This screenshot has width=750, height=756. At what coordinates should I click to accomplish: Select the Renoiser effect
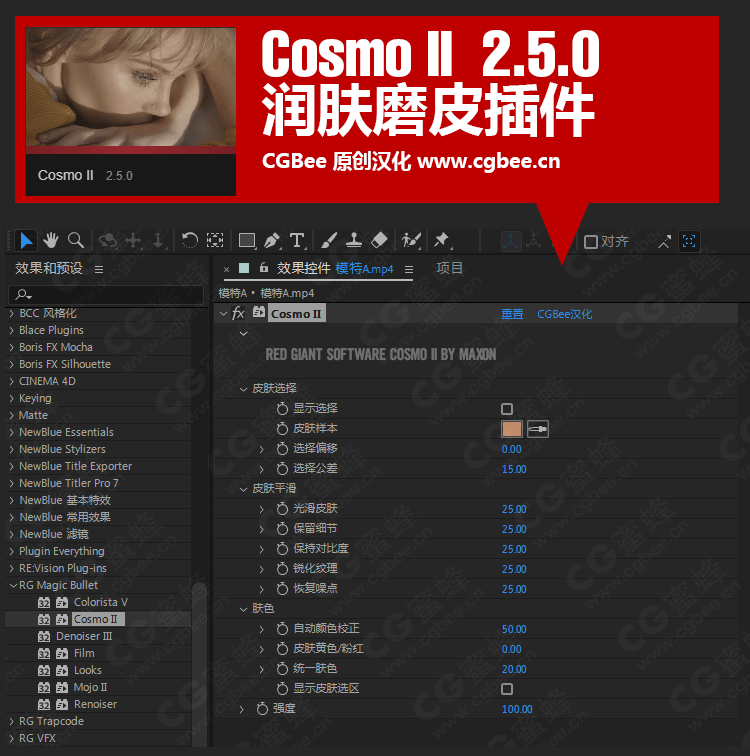coord(95,704)
